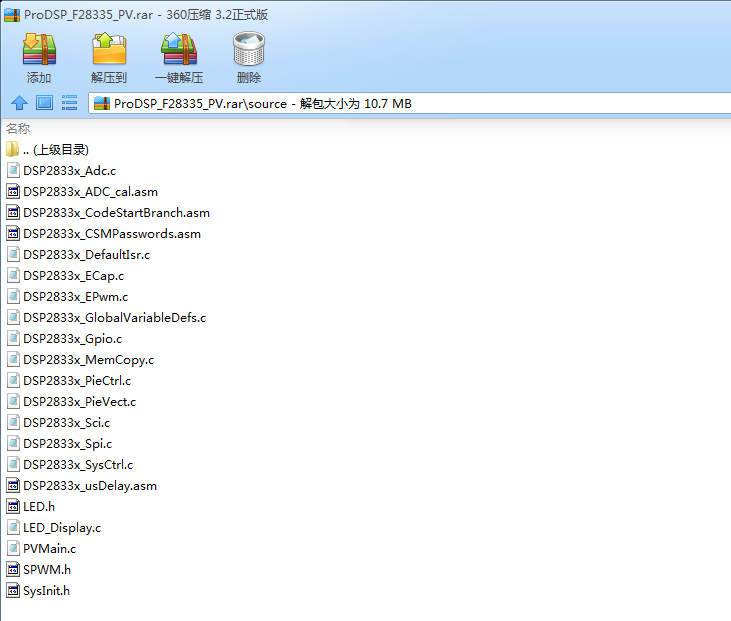Image resolution: width=731 pixels, height=621 pixels.
Task: Switch to large icon view mode
Action: 44,103
